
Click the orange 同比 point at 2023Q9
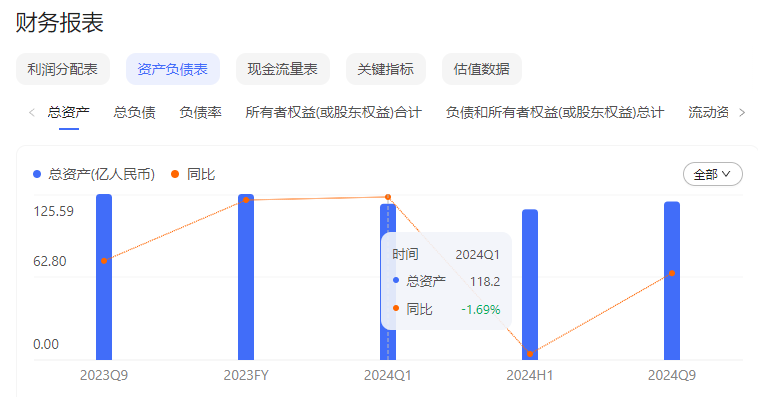104,261
